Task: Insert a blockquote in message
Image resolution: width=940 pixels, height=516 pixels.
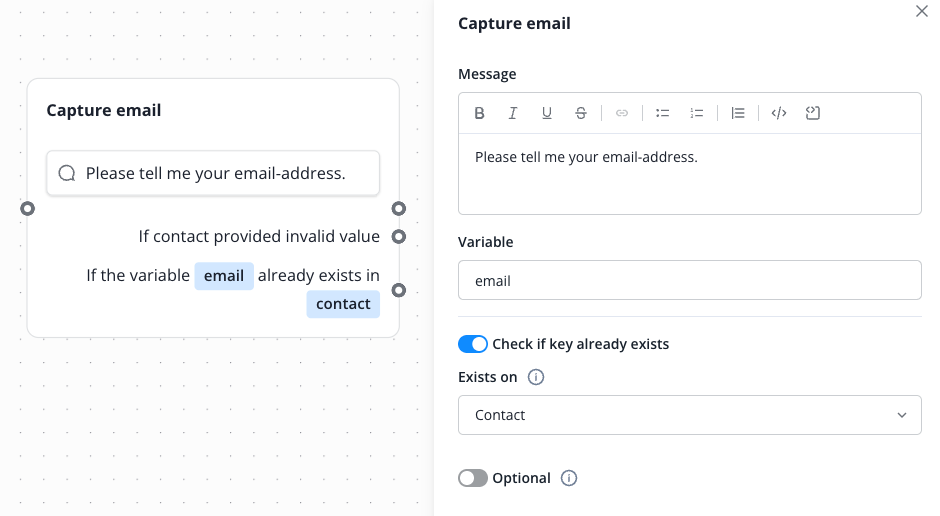Action: click(x=738, y=113)
